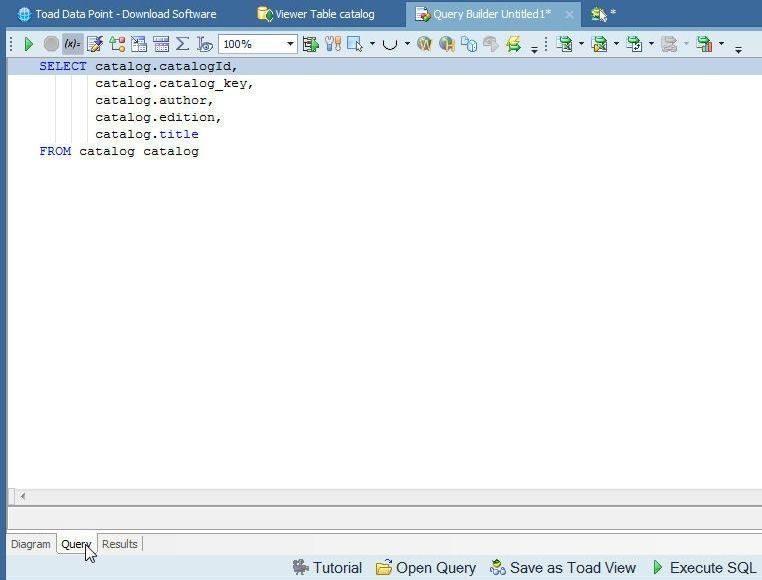Screen dimensions: 762x580
Task: Click the grayed-out export icon
Action: click(669, 44)
